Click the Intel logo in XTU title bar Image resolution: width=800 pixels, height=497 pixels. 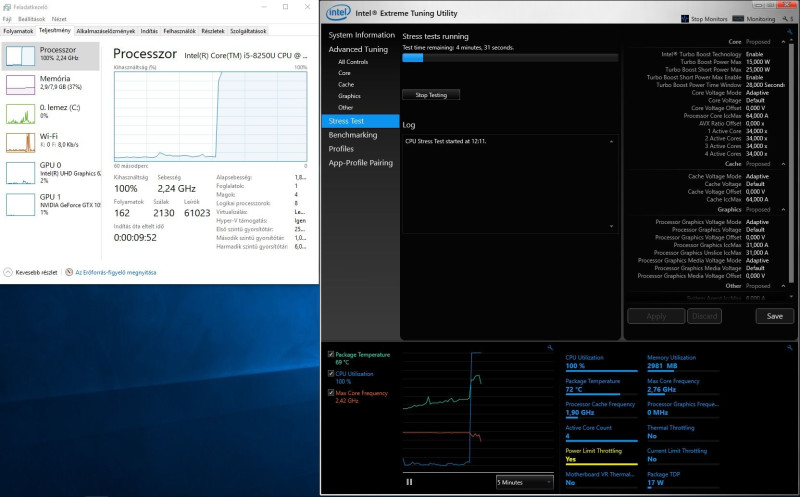tap(338, 12)
